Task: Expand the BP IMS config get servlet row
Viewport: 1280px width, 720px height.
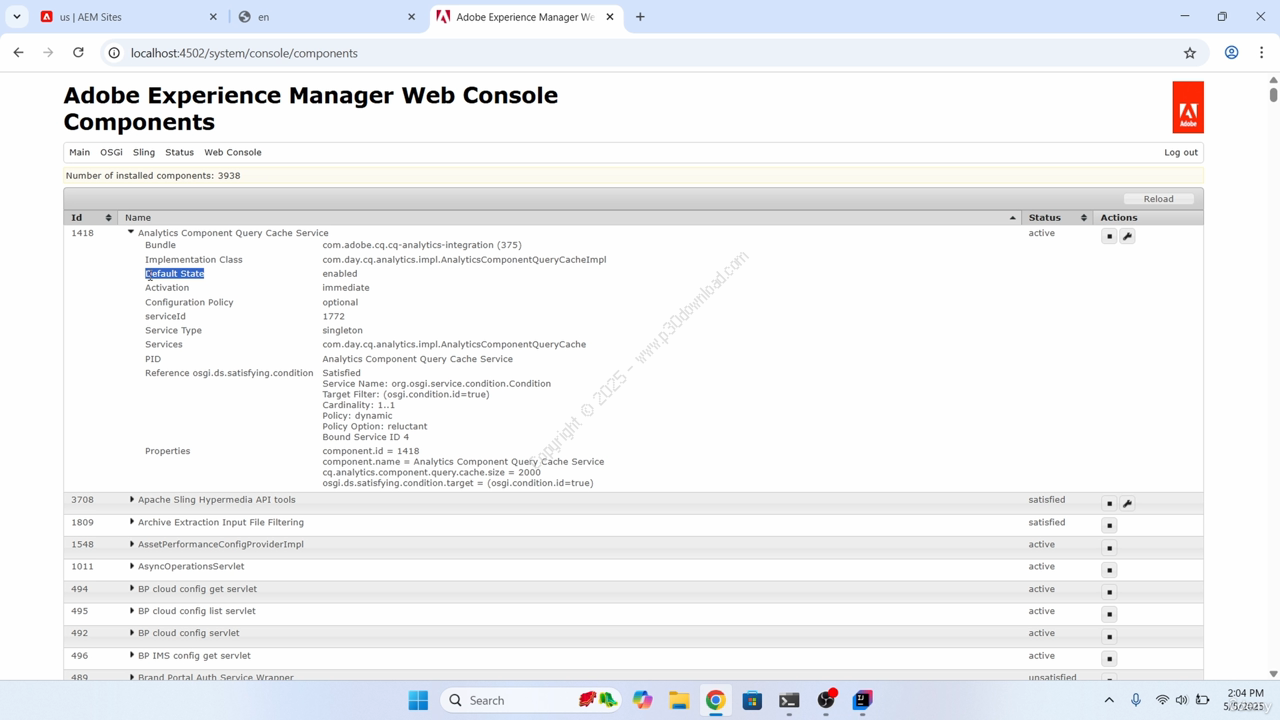Action: click(x=131, y=655)
